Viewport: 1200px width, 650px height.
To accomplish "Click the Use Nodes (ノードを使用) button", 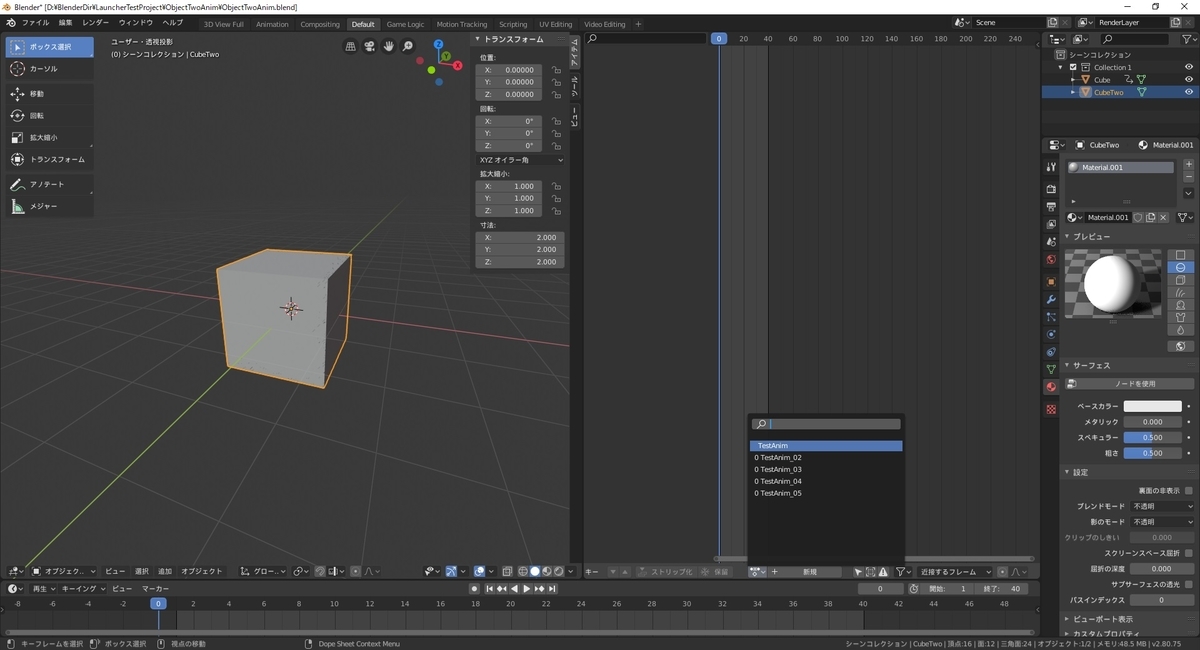I will [x=1135, y=384].
